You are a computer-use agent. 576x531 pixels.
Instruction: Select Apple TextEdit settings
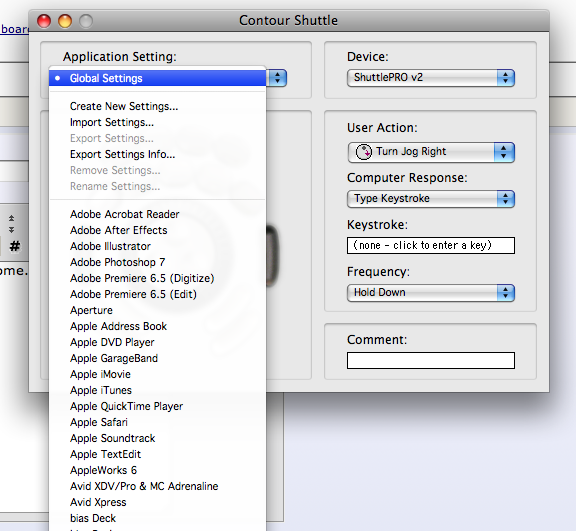157,454
